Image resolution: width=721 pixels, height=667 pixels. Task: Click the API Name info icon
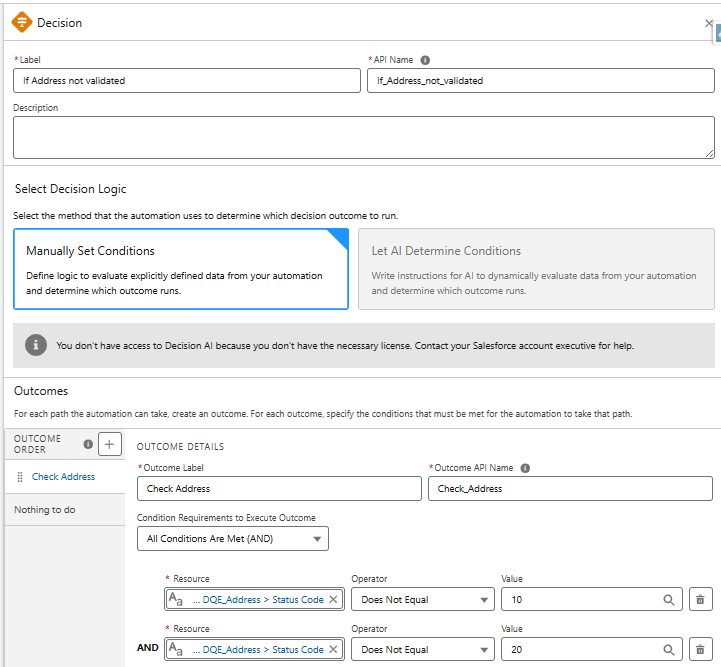tap(425, 60)
